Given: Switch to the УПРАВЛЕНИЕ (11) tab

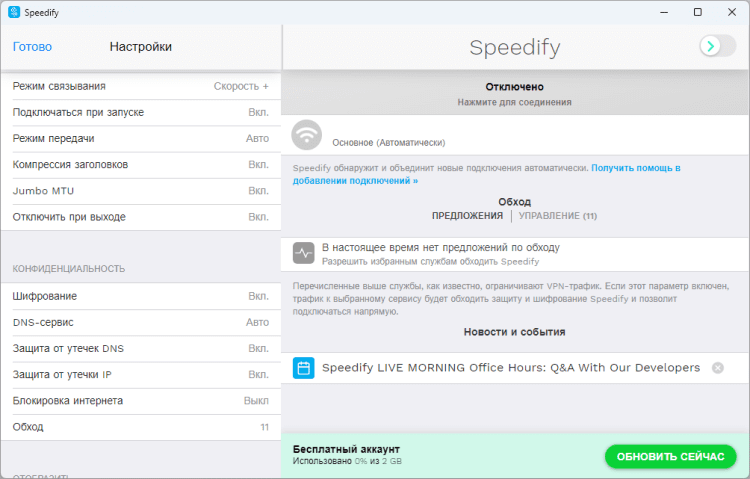Looking at the screenshot, I should pos(557,216).
